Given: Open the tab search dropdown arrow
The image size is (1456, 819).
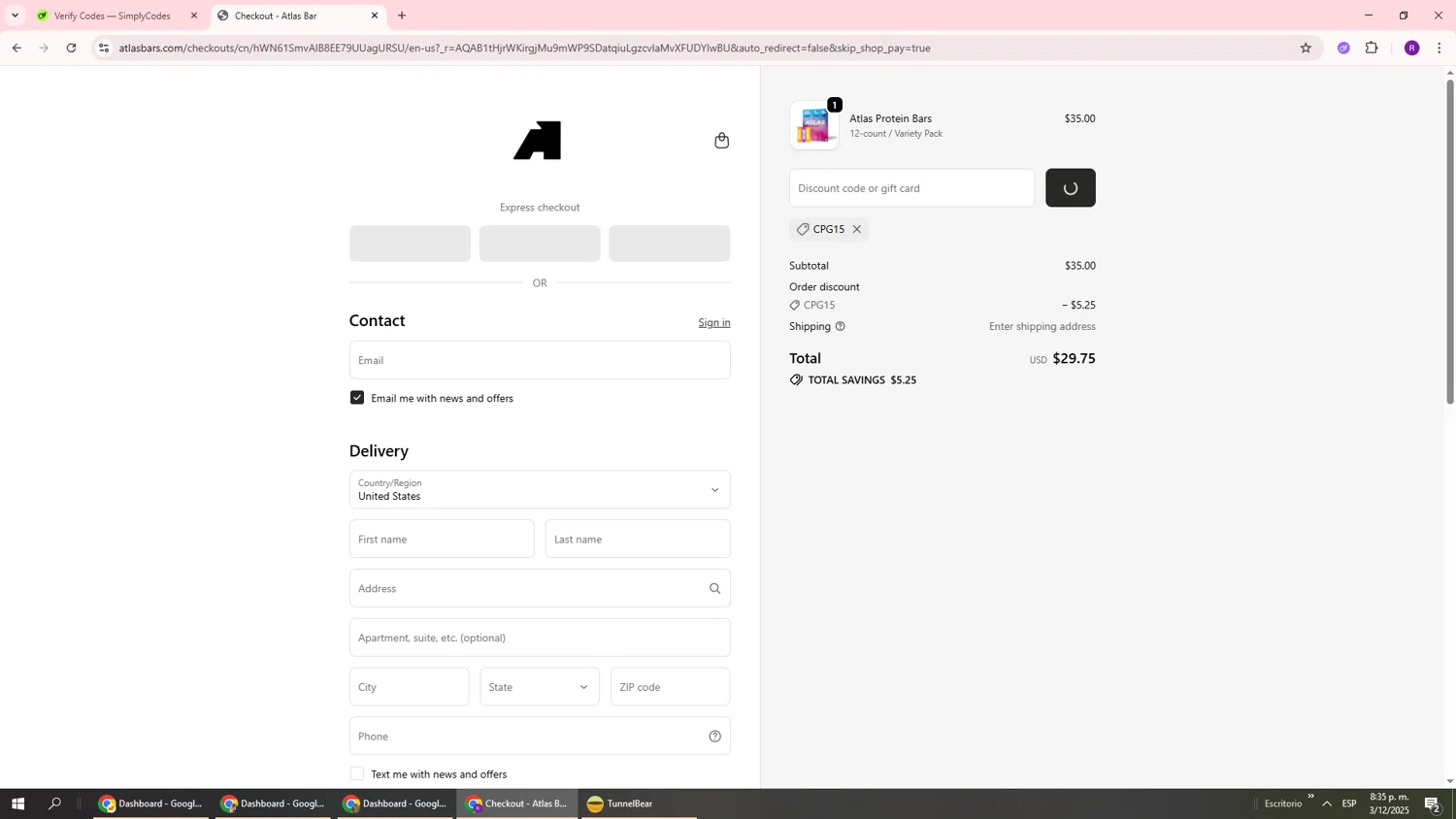Looking at the screenshot, I should 15,16.
